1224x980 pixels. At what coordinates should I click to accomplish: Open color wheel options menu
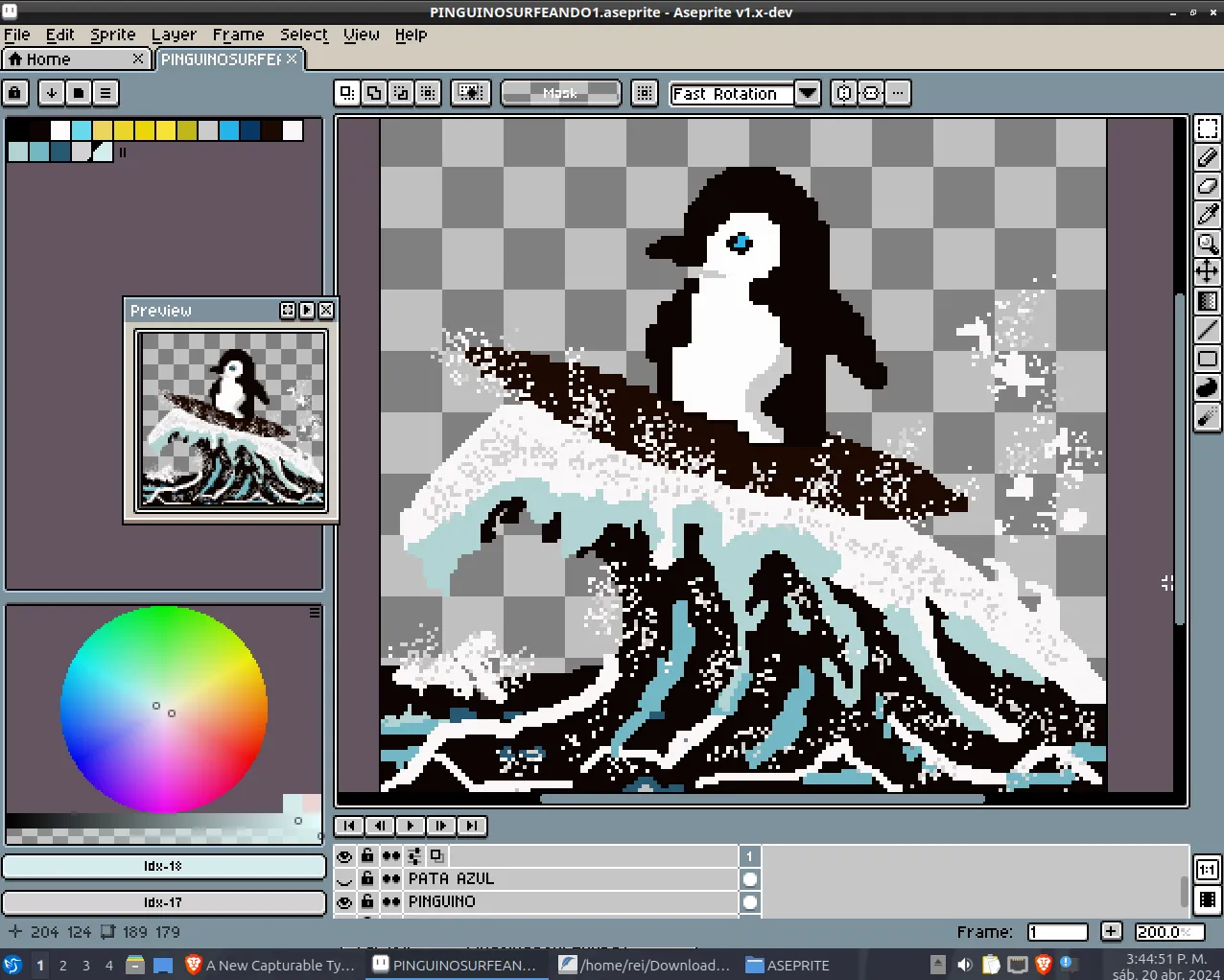[x=315, y=612]
